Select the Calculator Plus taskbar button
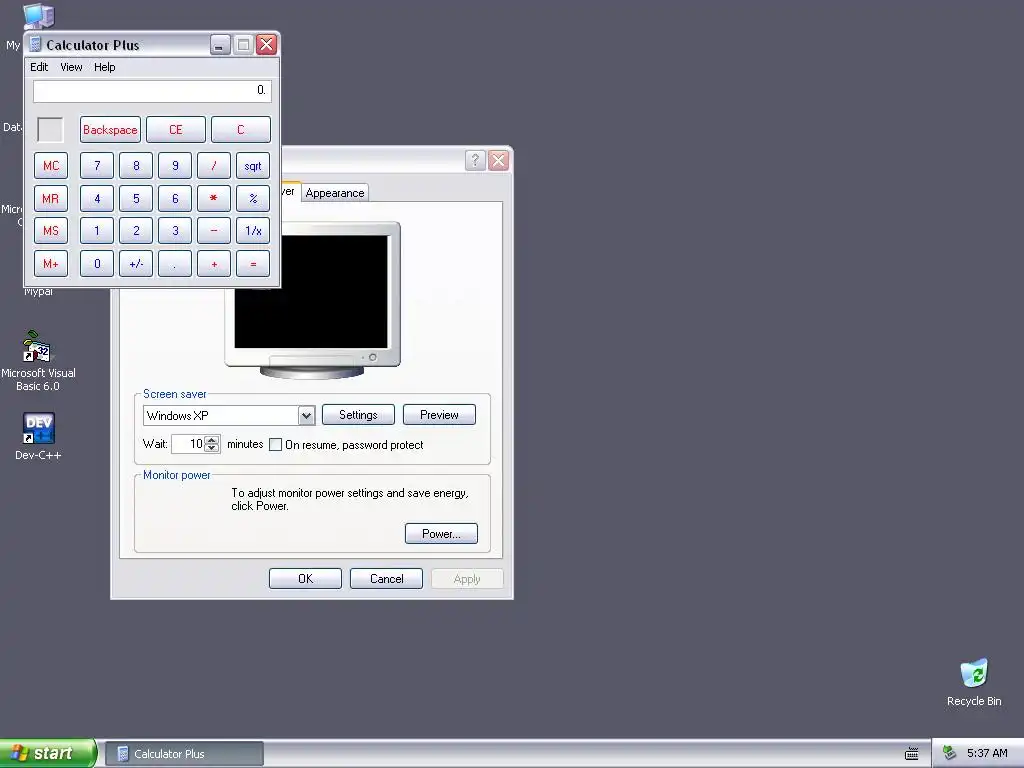The height and width of the screenshot is (768, 1024). coord(184,754)
